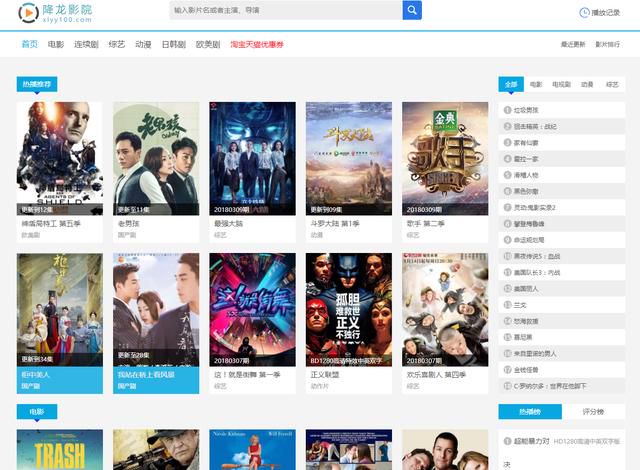Click the 老男孩 title text link
This screenshot has width=640, height=470.
129,224
